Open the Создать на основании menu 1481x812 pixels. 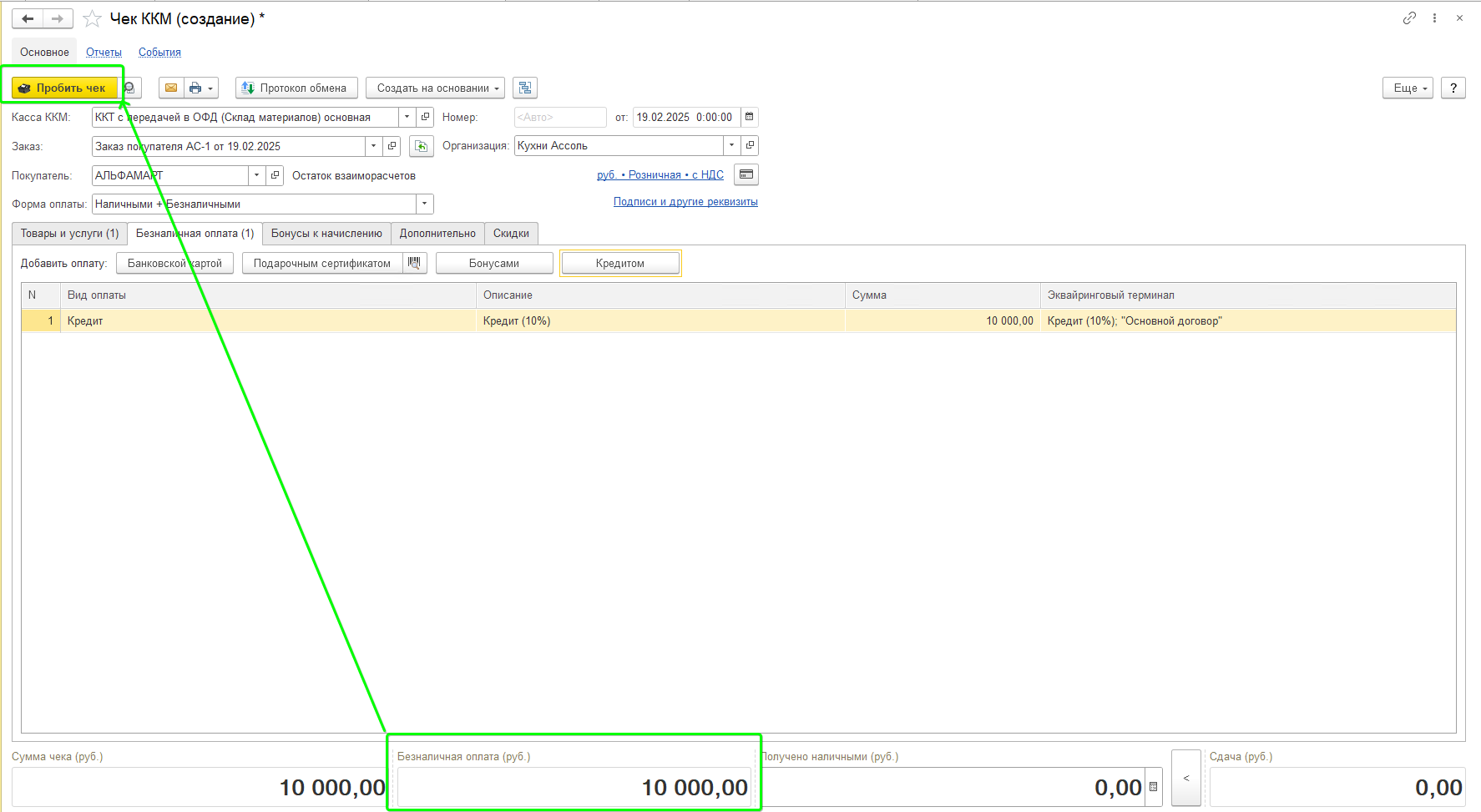(435, 88)
